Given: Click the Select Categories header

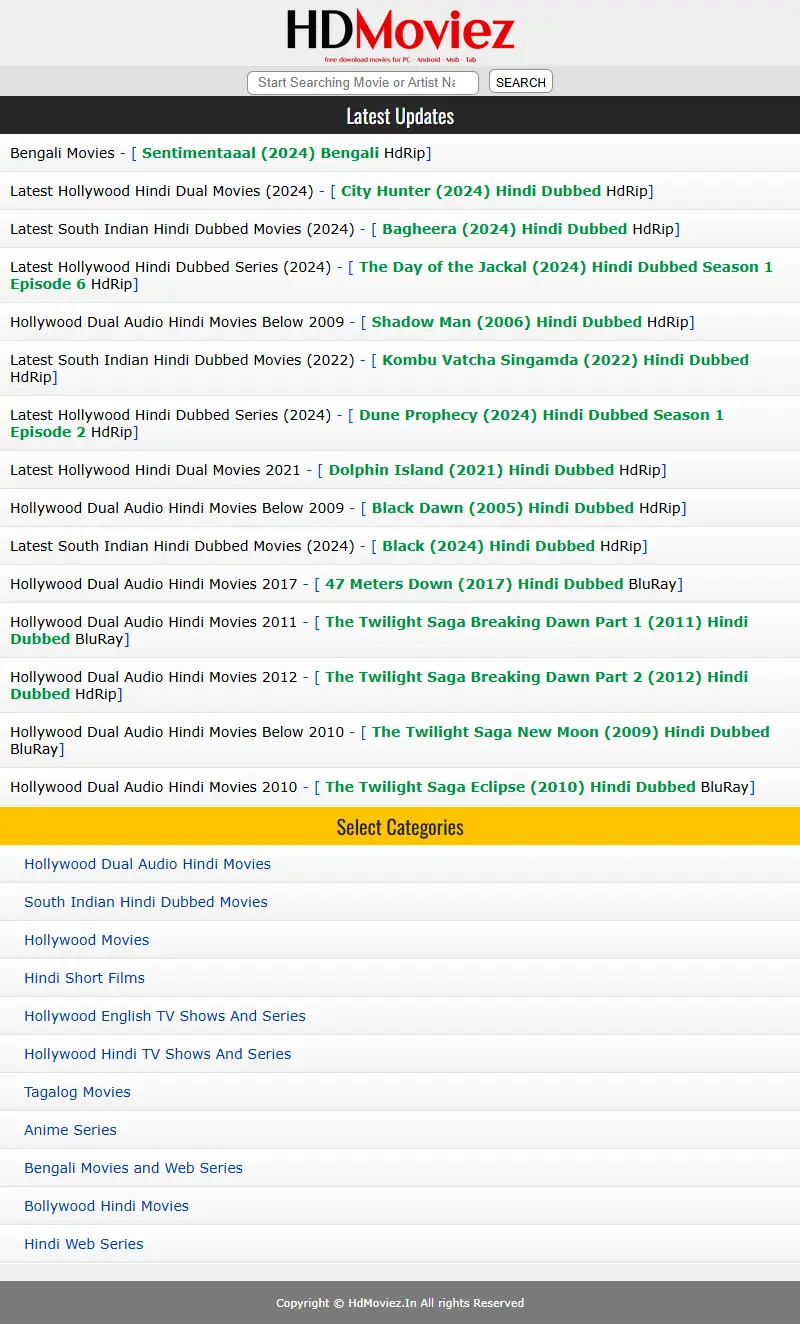Looking at the screenshot, I should tap(400, 827).
